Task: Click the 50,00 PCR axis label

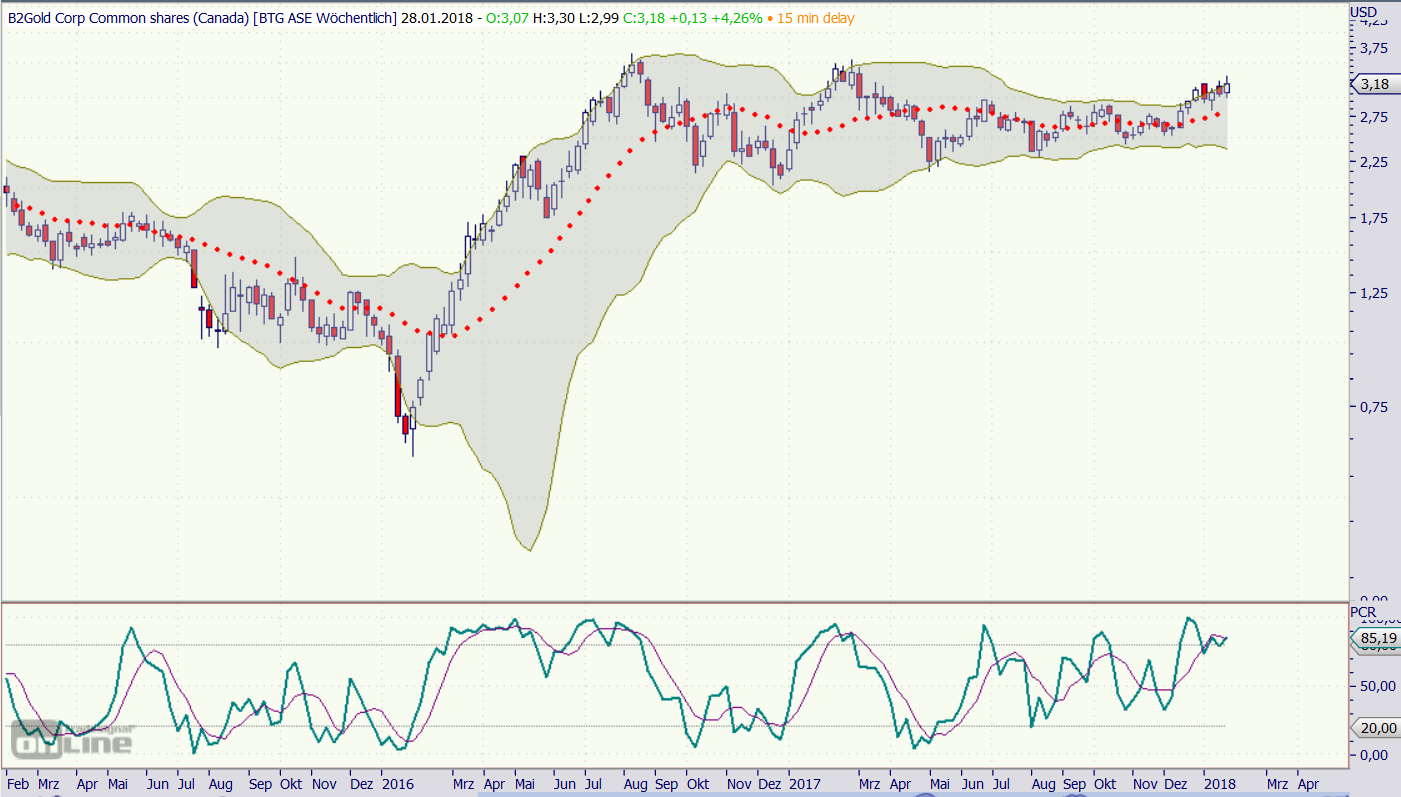Action: 1369,686
